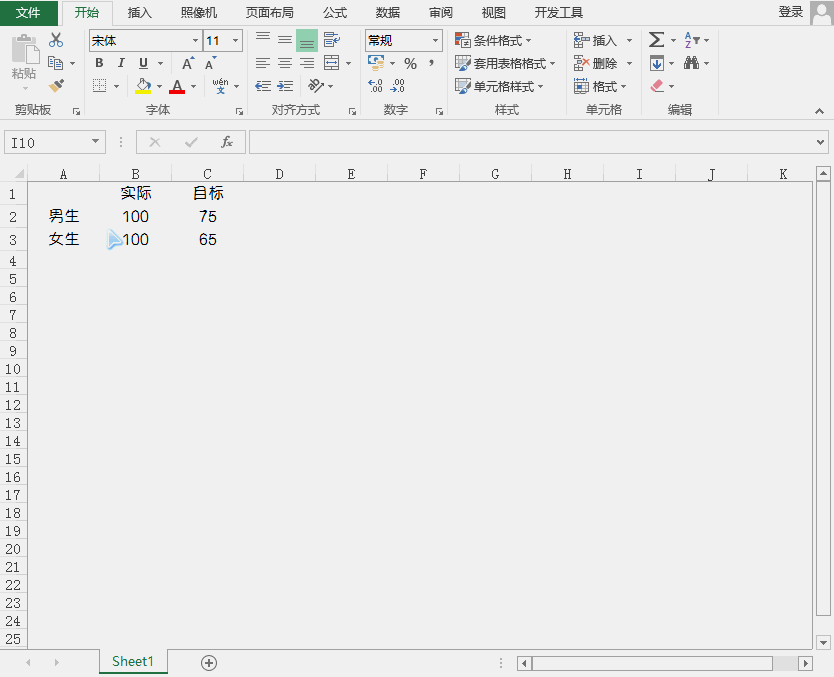Toggle Center horizontal alignment
The image size is (834, 677).
[x=285, y=63]
